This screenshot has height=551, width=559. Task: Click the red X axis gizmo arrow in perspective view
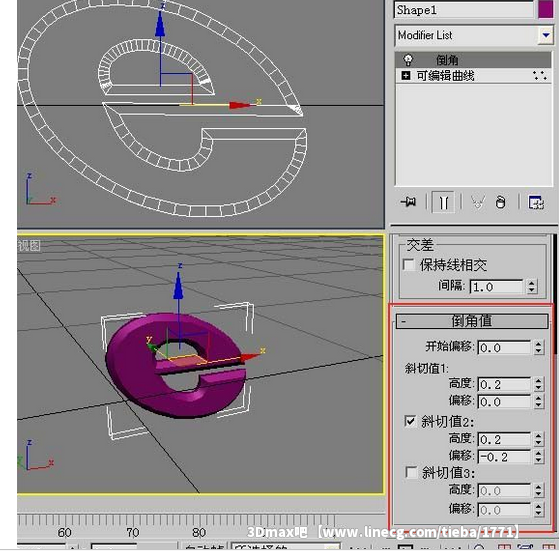pyautogui.click(x=251, y=357)
